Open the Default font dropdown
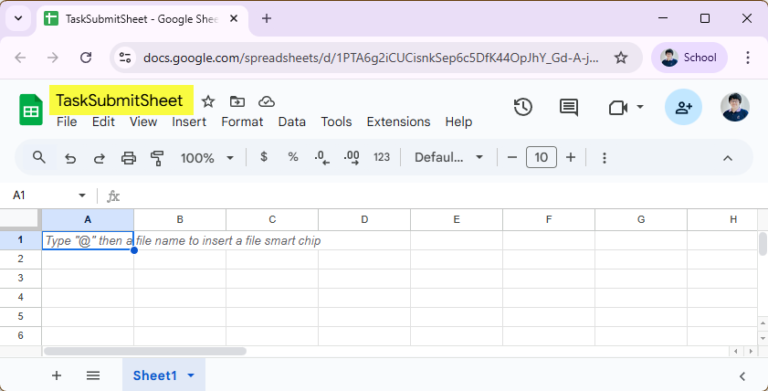 pyautogui.click(x=449, y=157)
